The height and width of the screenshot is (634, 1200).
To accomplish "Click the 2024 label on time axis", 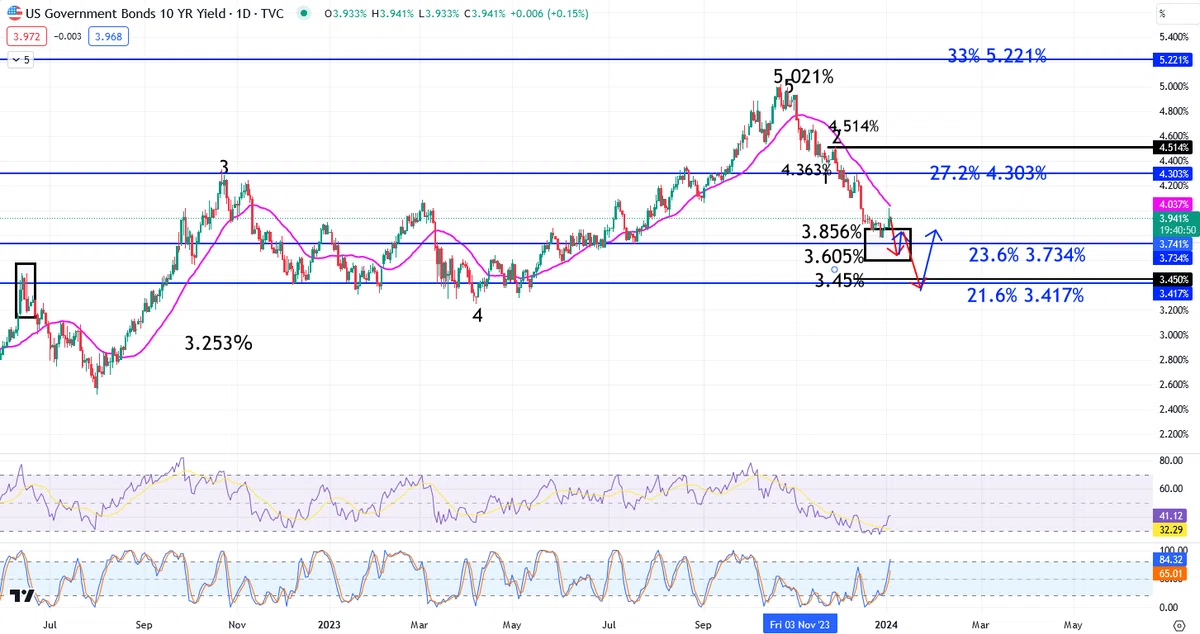I will click(887, 624).
